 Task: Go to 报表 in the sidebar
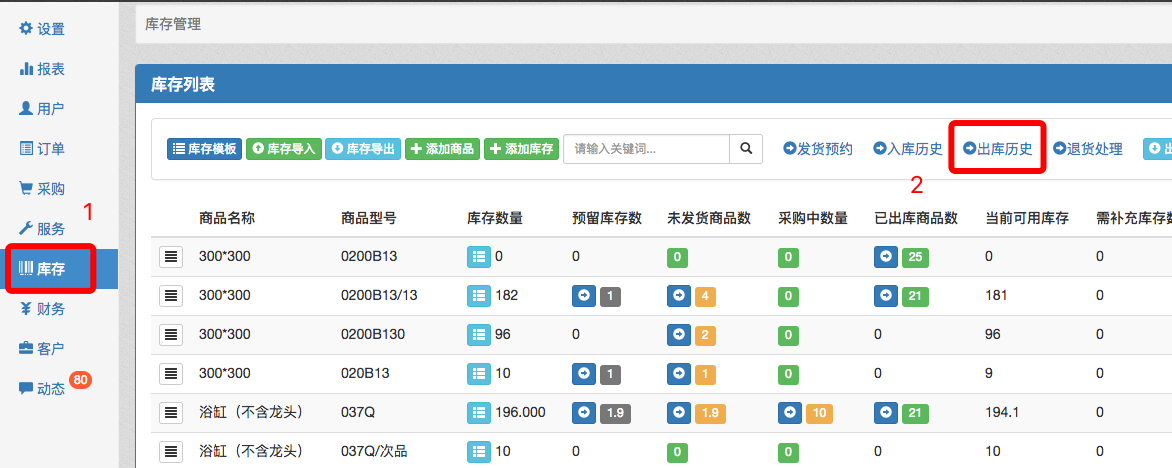42,69
